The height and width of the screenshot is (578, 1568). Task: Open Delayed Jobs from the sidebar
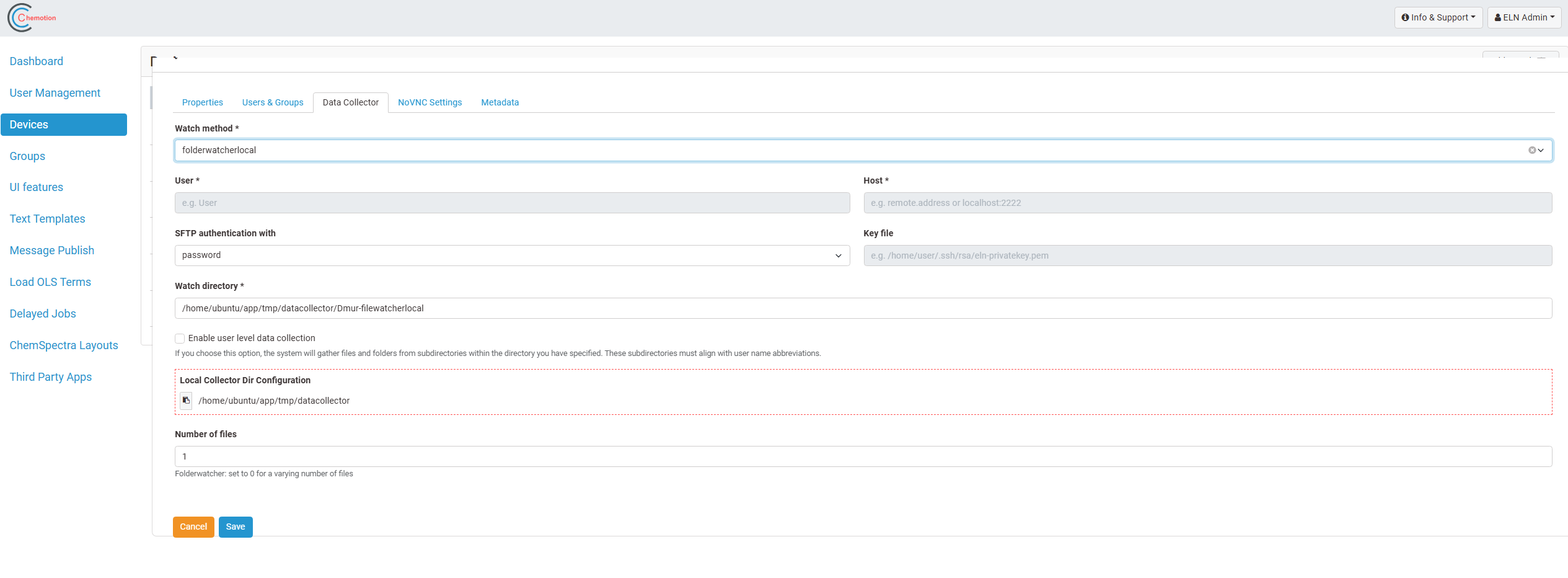[42, 313]
